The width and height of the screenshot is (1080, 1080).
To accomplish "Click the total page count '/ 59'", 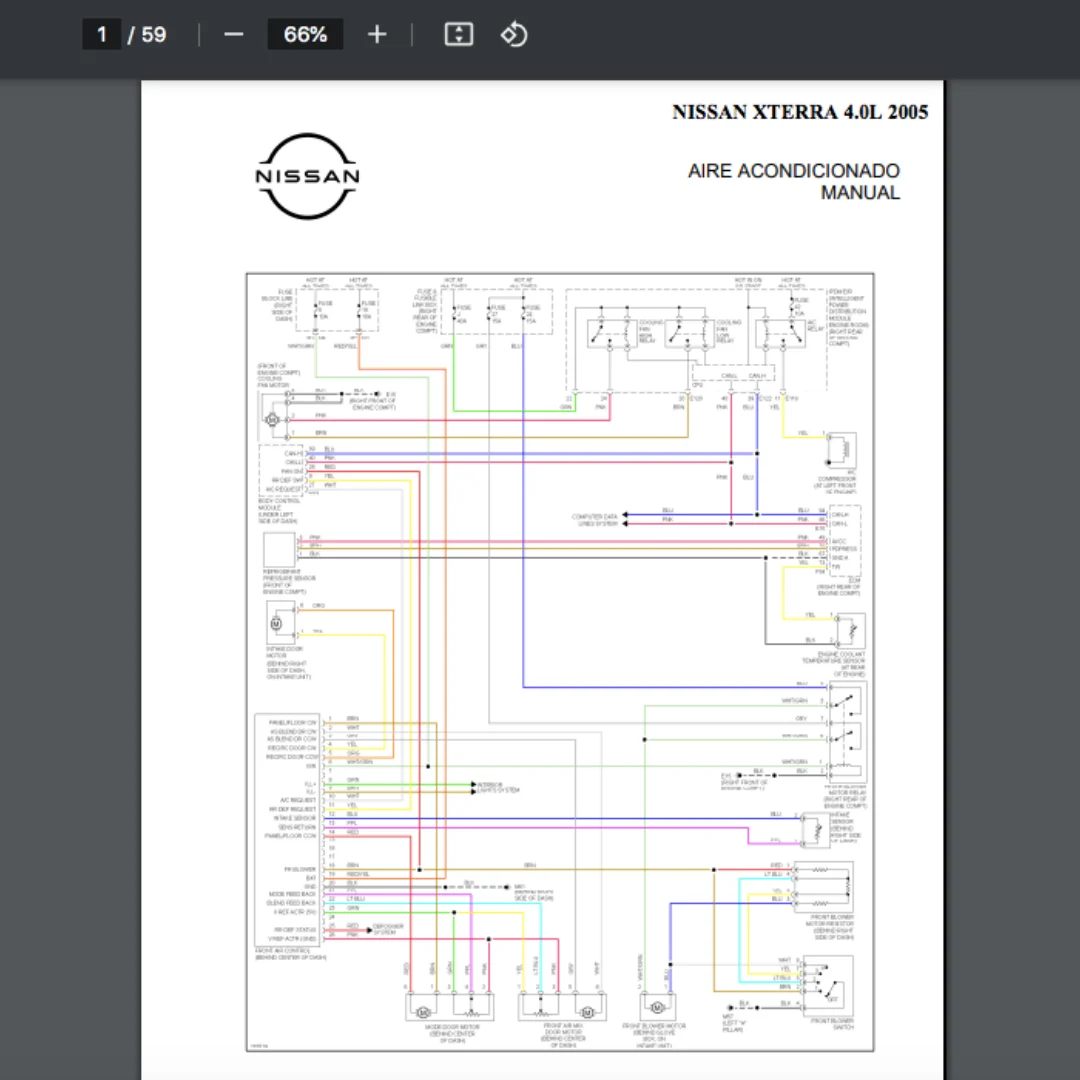I will pos(147,34).
